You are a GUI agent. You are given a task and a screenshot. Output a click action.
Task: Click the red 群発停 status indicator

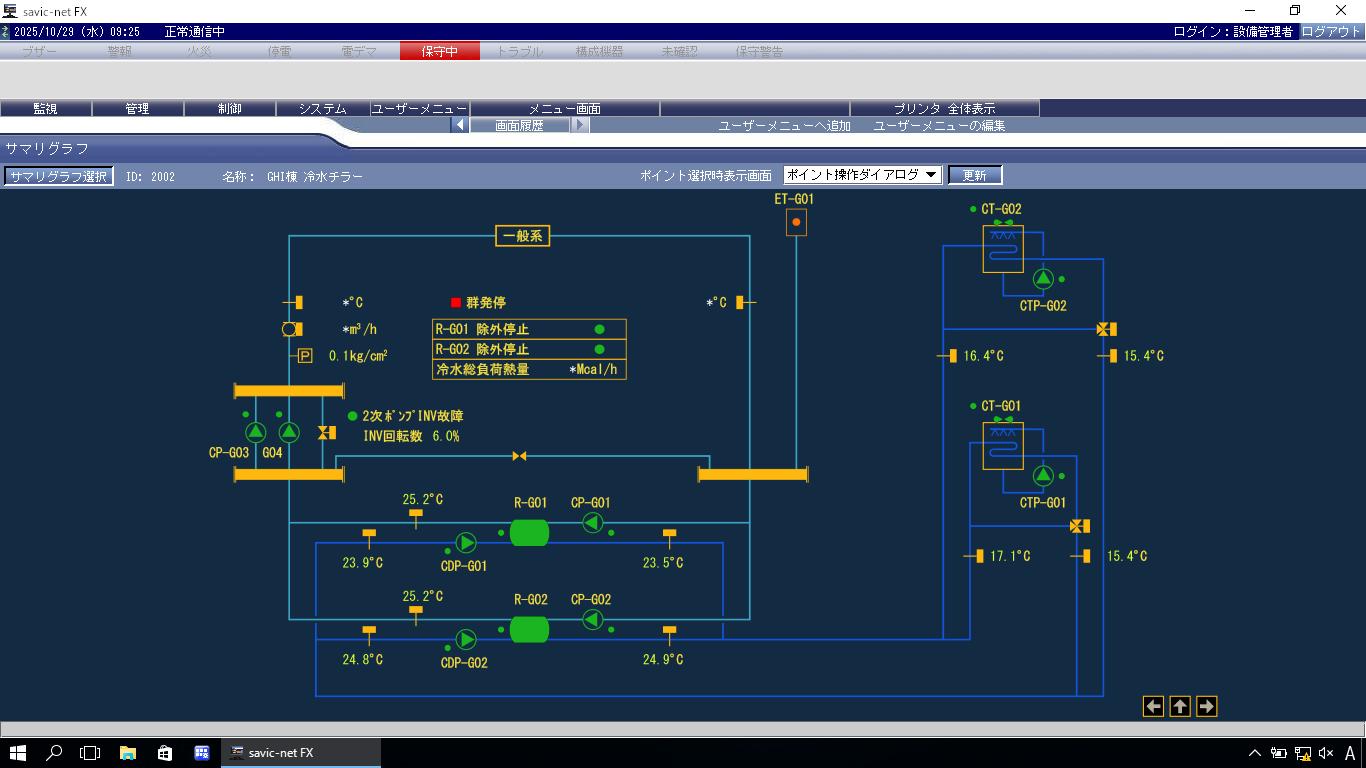(x=456, y=302)
